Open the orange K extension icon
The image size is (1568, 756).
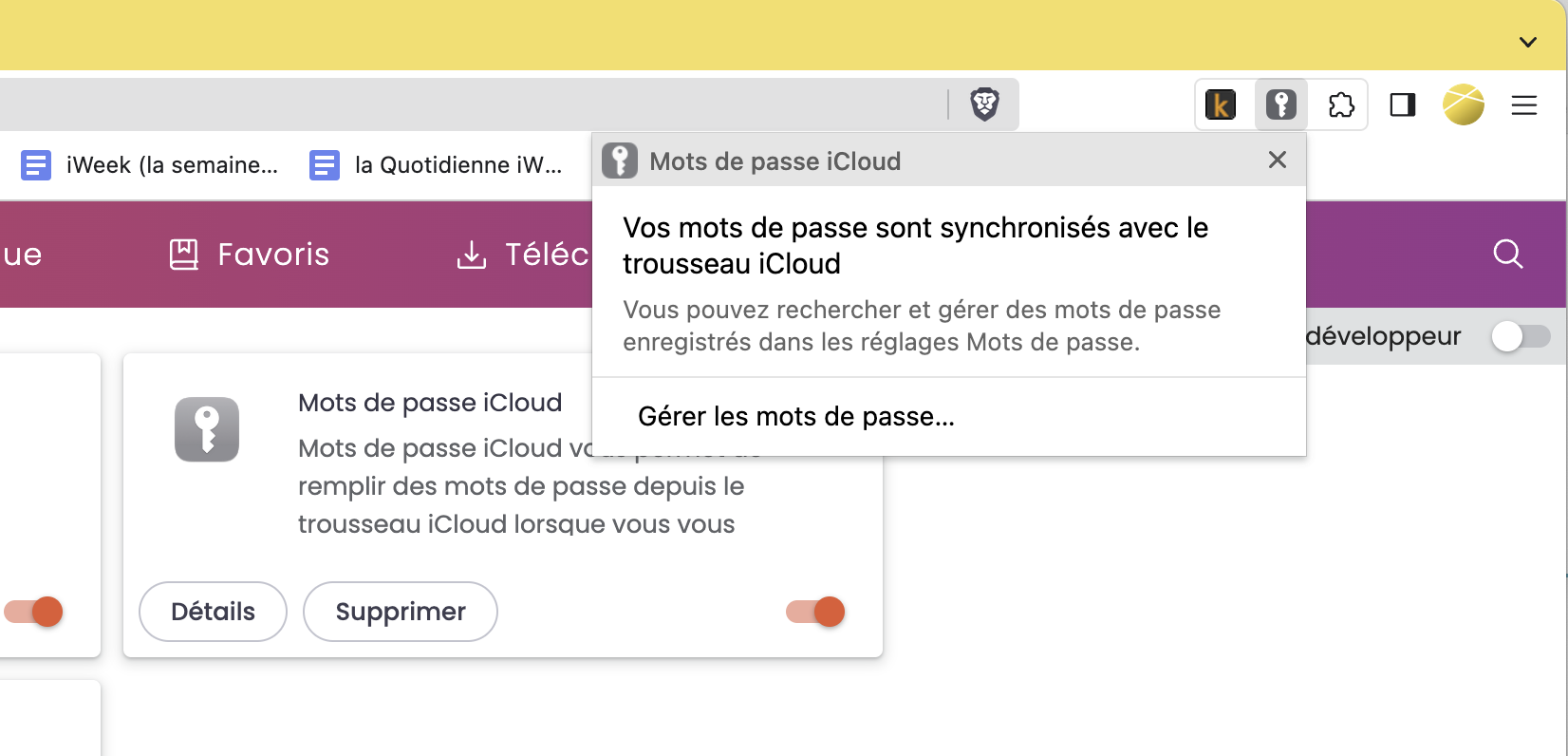click(x=1221, y=104)
